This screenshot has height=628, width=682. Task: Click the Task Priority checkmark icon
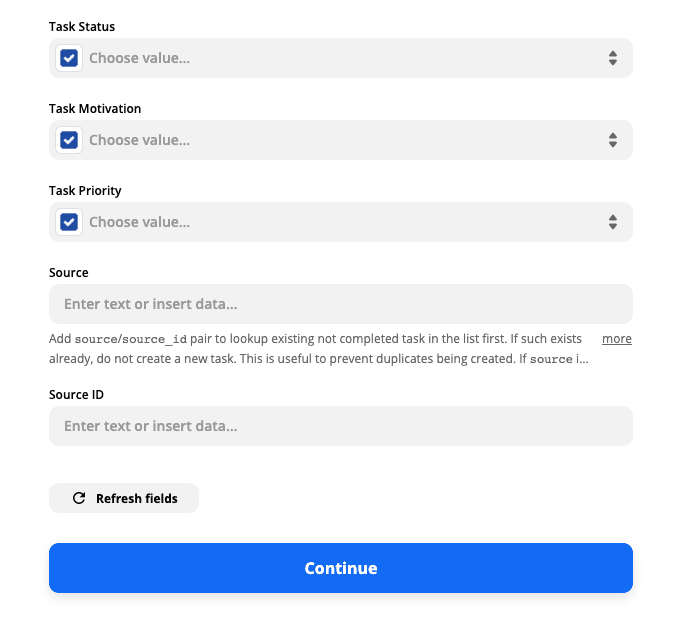coord(69,222)
